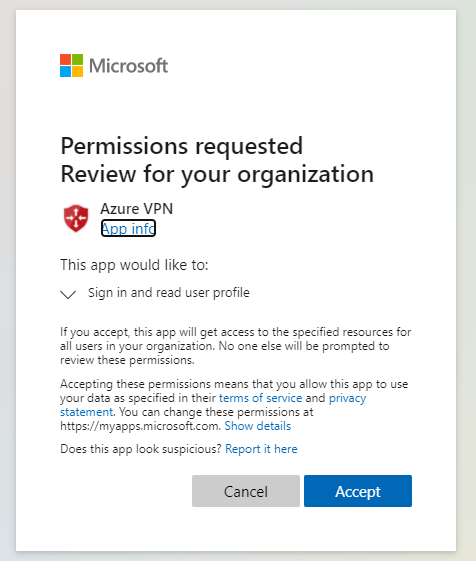Click the "Permissions requested" heading
Screen dimensions: 476x561
click(x=182, y=146)
